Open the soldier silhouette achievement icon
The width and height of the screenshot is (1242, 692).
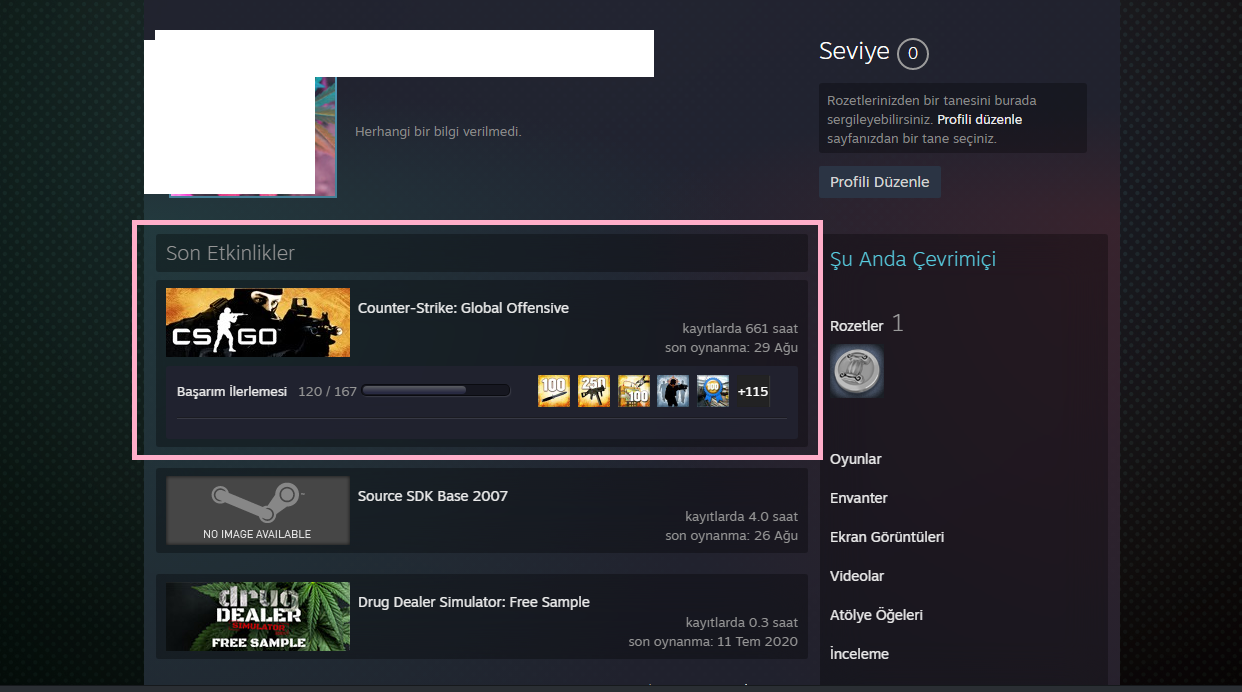point(673,391)
